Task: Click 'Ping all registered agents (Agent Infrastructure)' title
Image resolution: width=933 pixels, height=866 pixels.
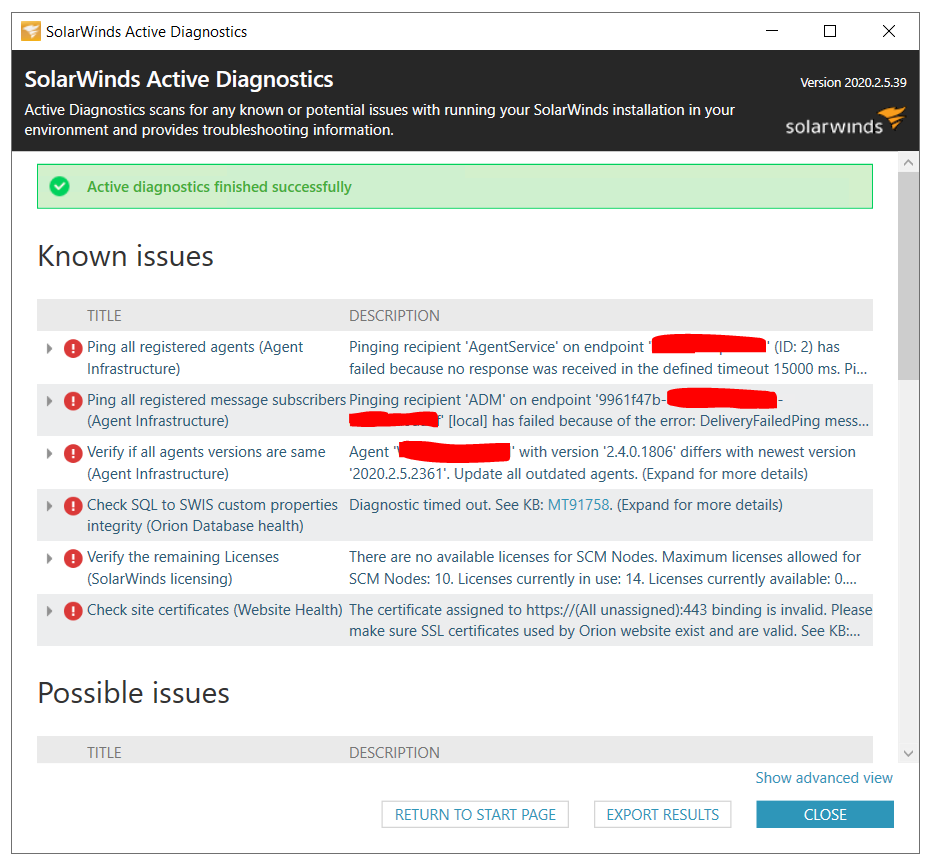Action: (195, 358)
